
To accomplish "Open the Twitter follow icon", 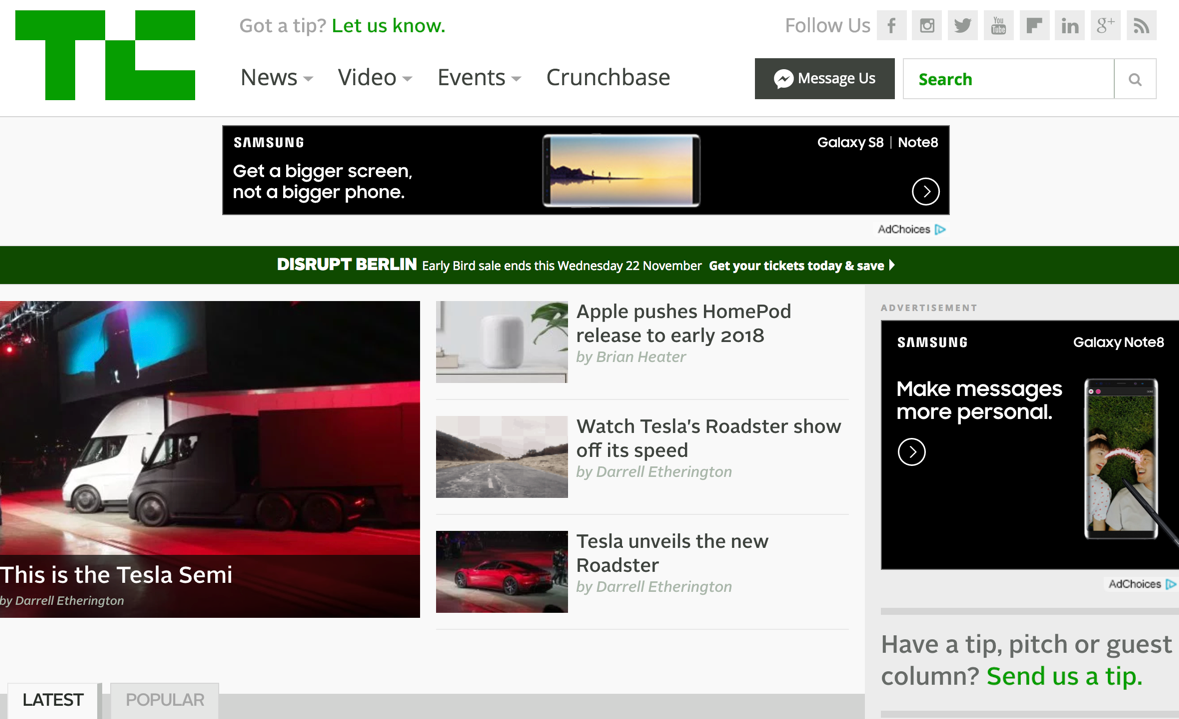I will 963,26.
